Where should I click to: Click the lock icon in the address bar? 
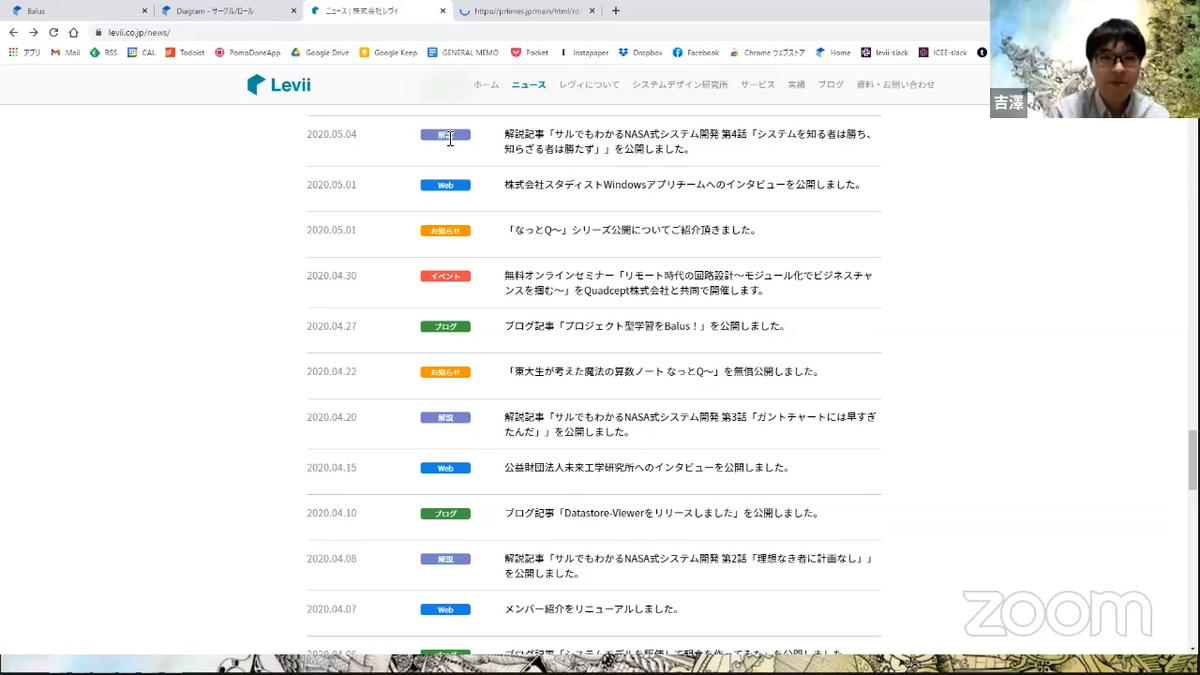(99, 32)
